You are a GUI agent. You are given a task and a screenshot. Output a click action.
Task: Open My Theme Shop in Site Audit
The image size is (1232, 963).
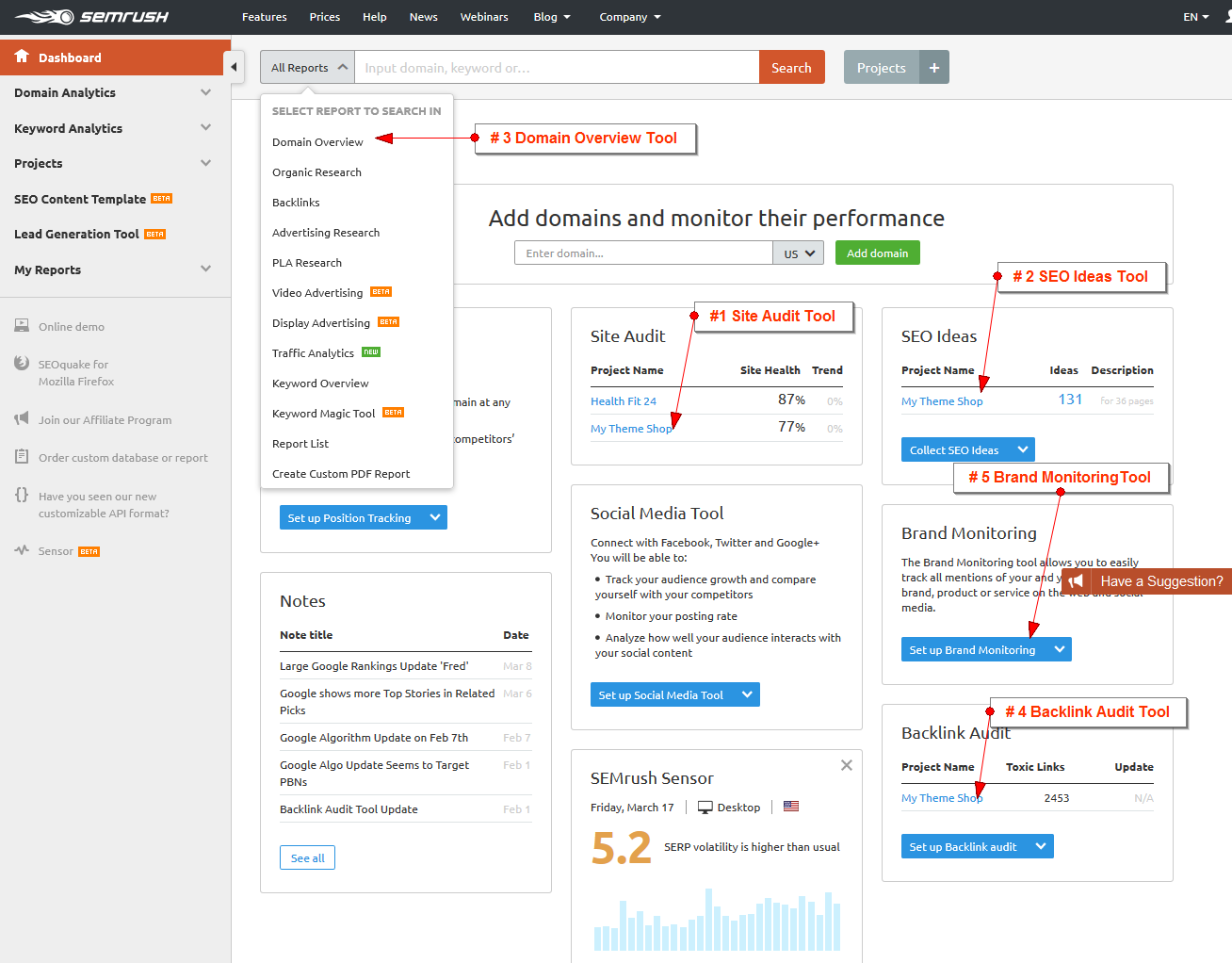(631, 429)
